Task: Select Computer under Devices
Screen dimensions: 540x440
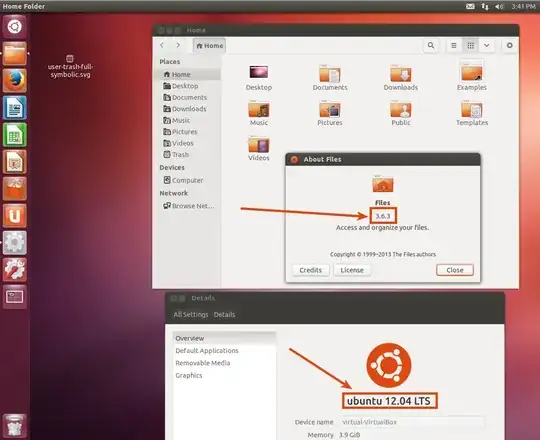Action: (188, 180)
